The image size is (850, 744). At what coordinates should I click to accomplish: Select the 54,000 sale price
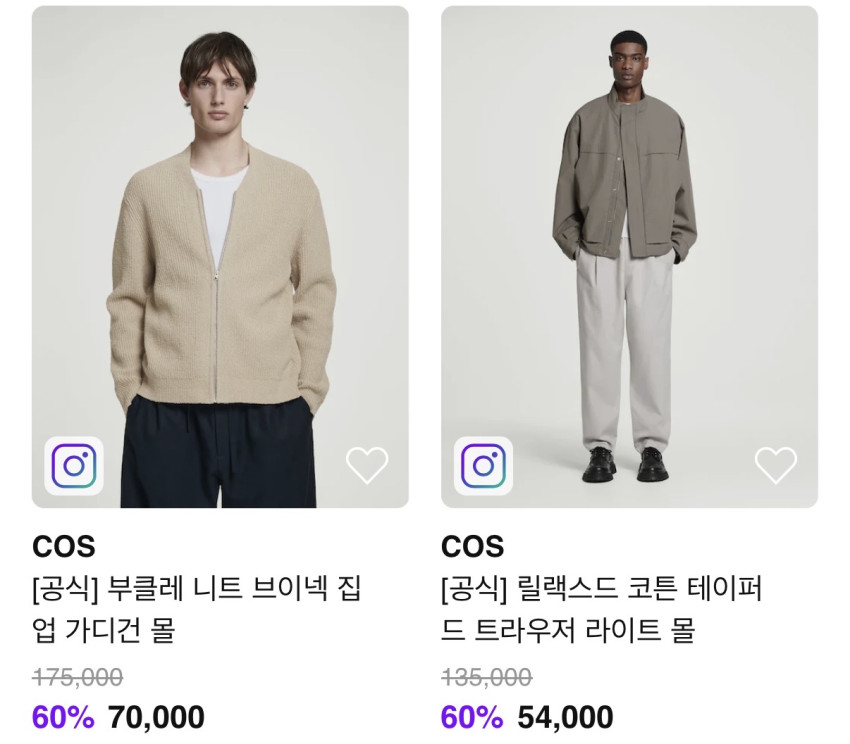coord(565,717)
